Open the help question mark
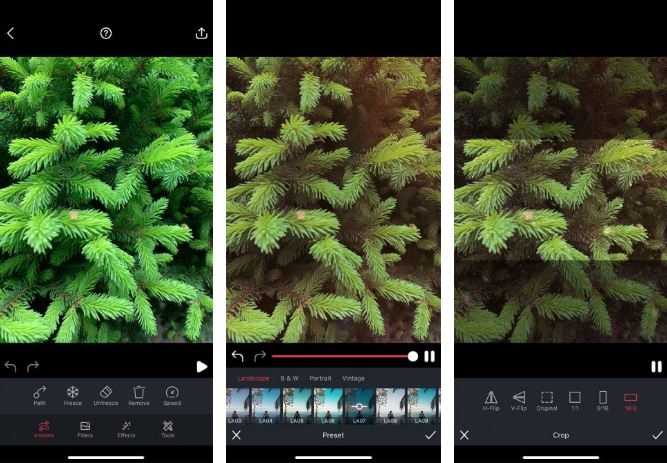Screen dimensions: 667x463 (106, 33)
